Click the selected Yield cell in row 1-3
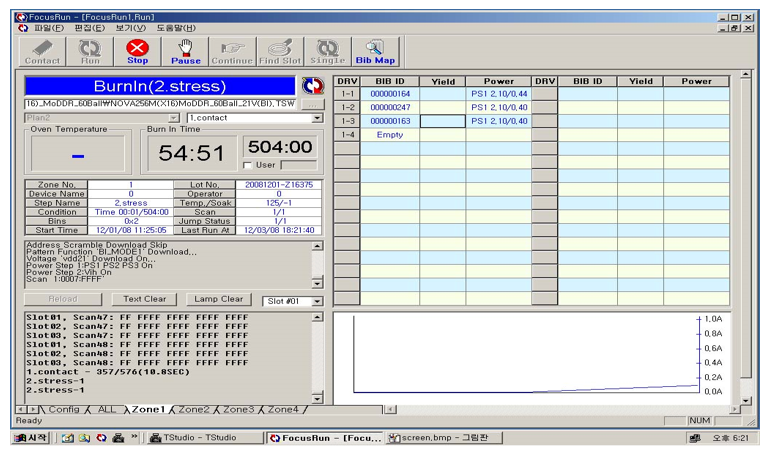 click(443, 121)
